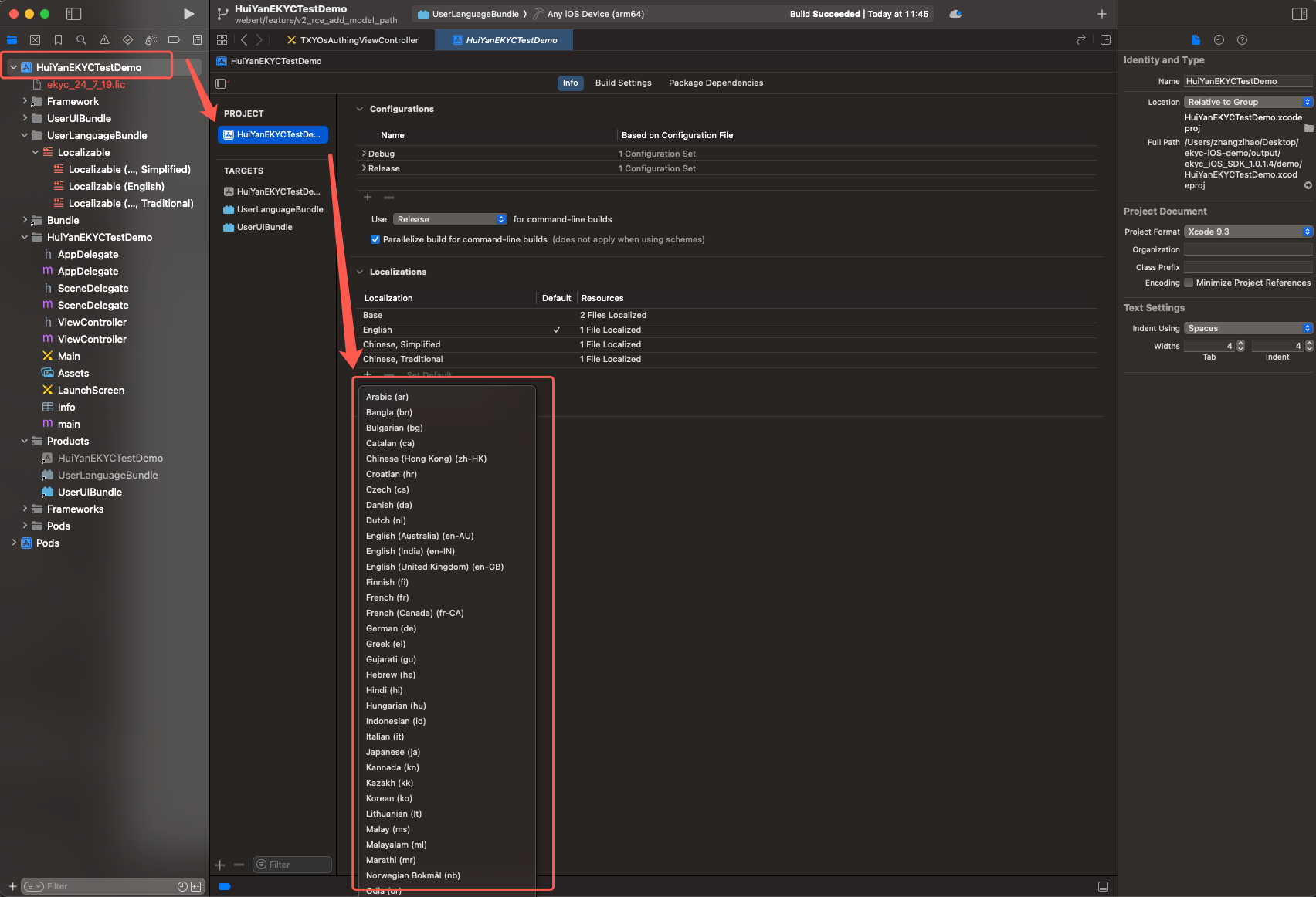The image size is (1316, 897).
Task: Enable Minimize Project References checkbox
Action: click(x=1189, y=283)
